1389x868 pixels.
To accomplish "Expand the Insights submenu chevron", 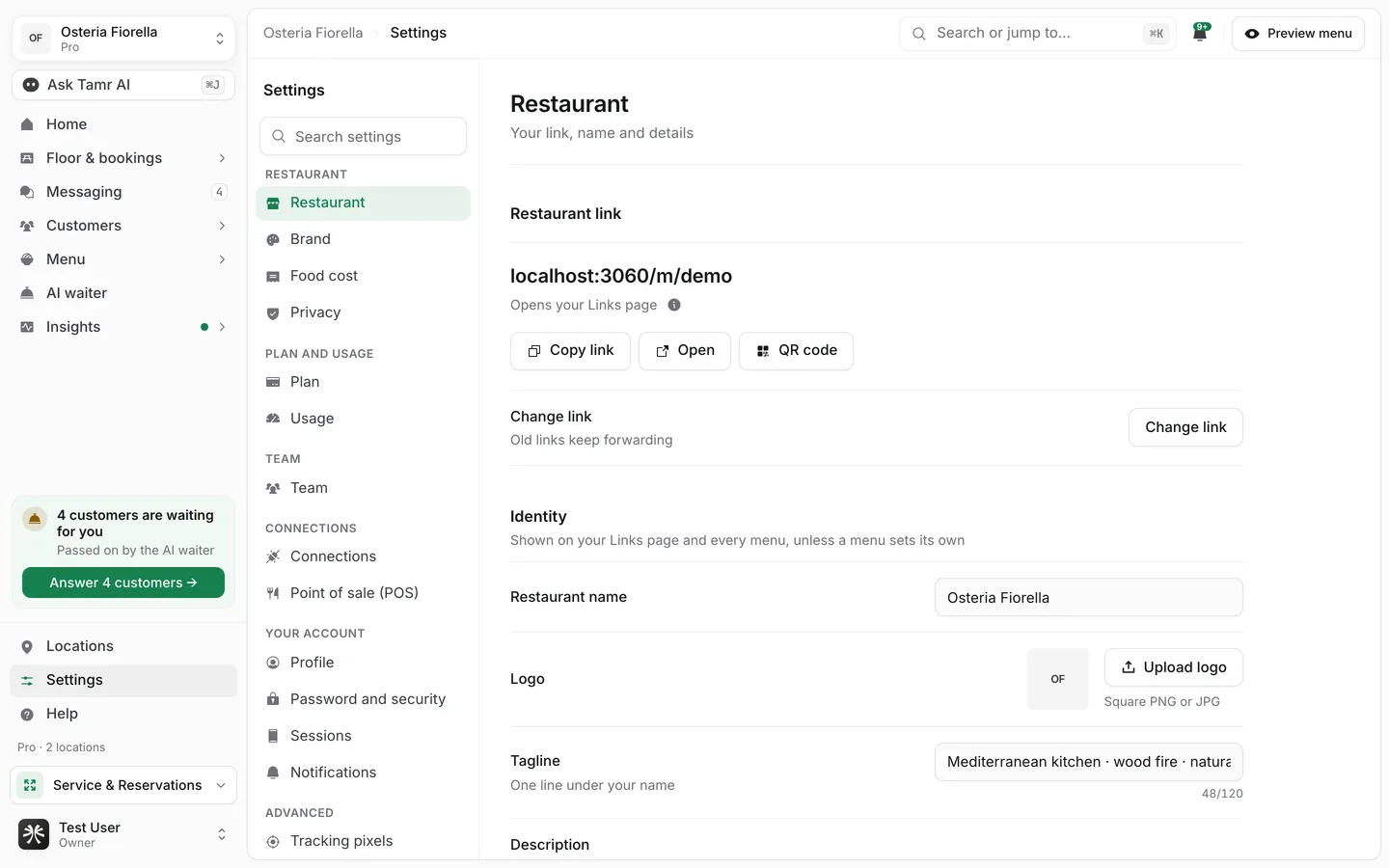I will [222, 327].
